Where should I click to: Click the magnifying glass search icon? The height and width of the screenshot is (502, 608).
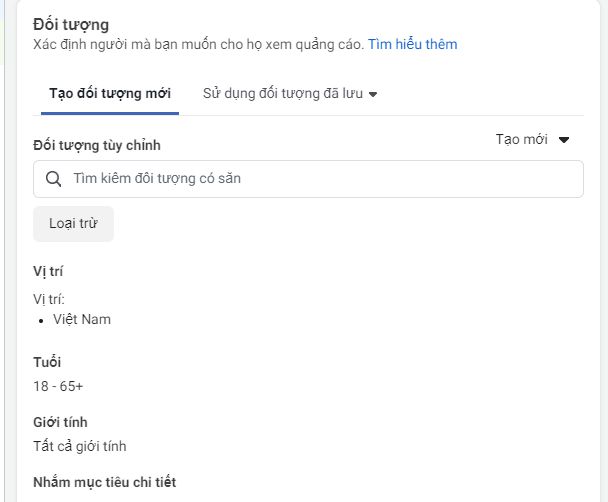tap(54, 179)
